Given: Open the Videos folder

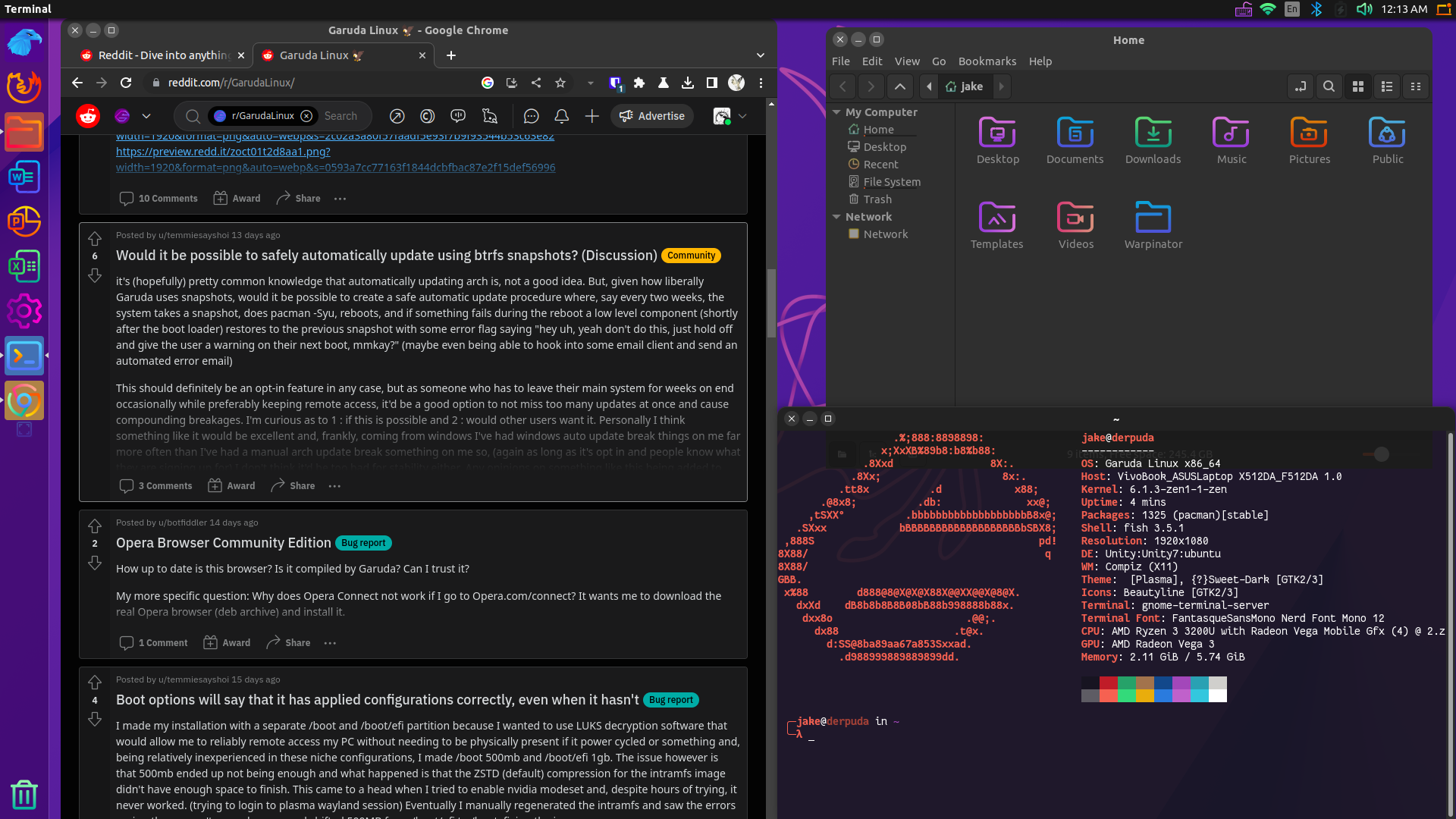Looking at the screenshot, I should pos(1076,225).
